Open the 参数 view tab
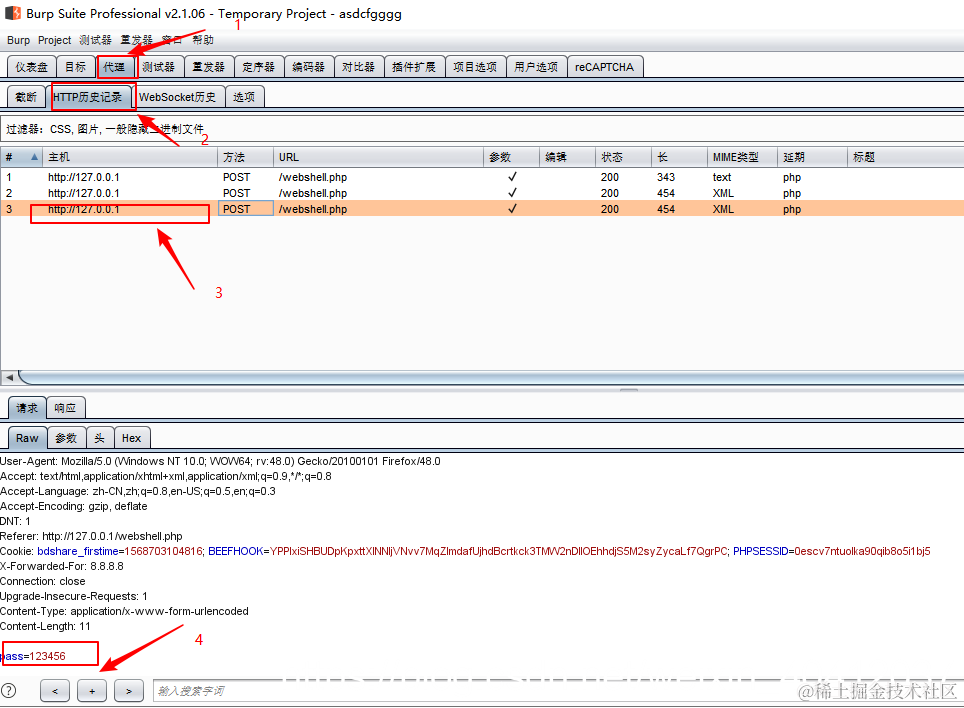964x708 pixels. pos(66,438)
